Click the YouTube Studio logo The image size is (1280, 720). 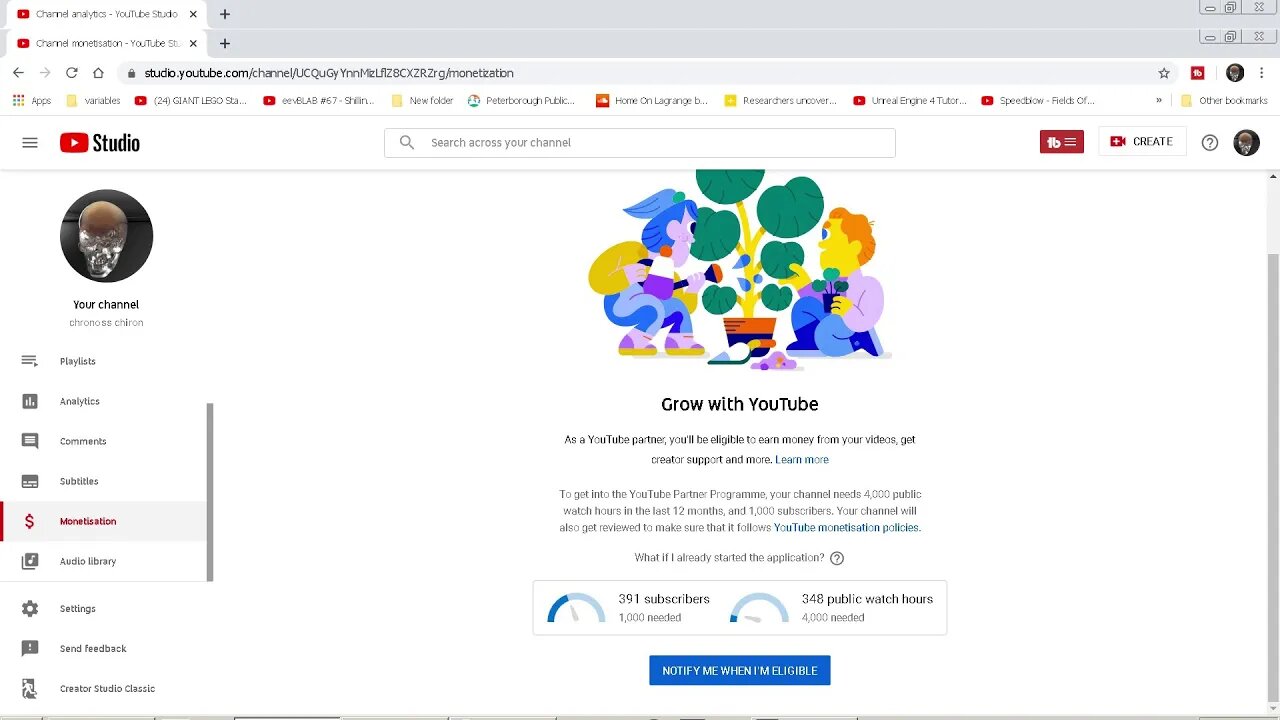coord(100,143)
